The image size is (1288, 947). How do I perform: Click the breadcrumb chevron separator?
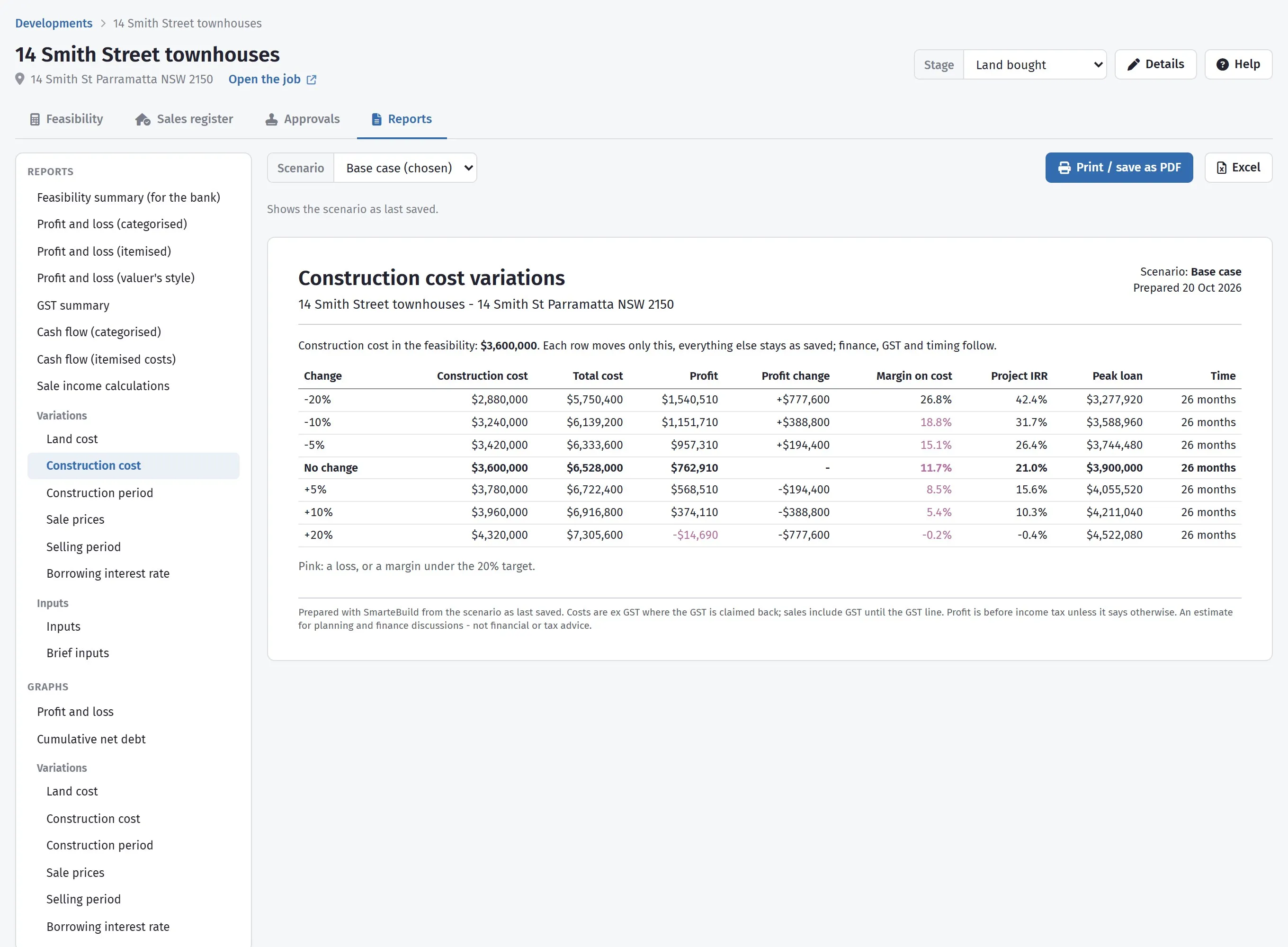(103, 24)
